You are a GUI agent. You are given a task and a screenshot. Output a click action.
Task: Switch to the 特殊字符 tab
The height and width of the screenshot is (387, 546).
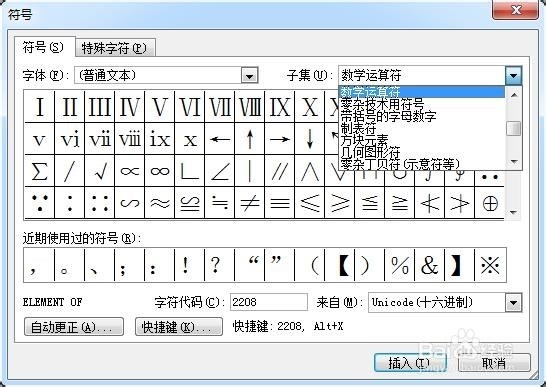click(x=115, y=48)
